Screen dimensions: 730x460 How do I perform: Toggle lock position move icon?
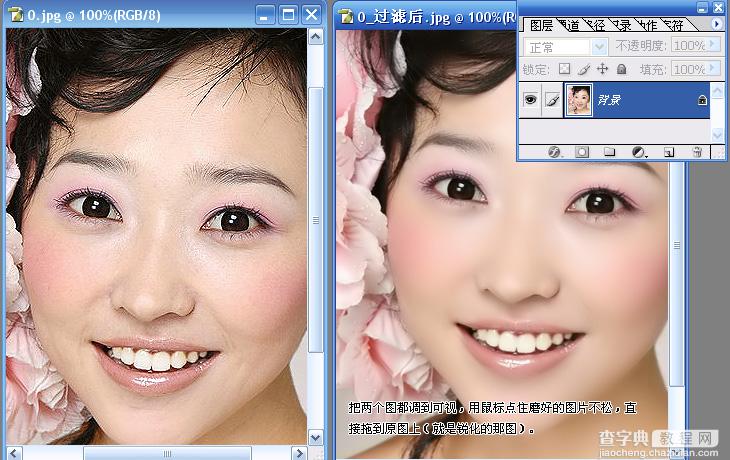pos(602,69)
